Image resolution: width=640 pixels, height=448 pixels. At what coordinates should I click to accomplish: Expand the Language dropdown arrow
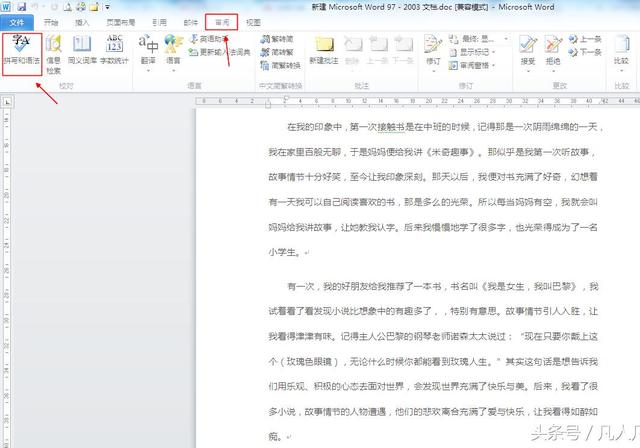(x=173, y=71)
